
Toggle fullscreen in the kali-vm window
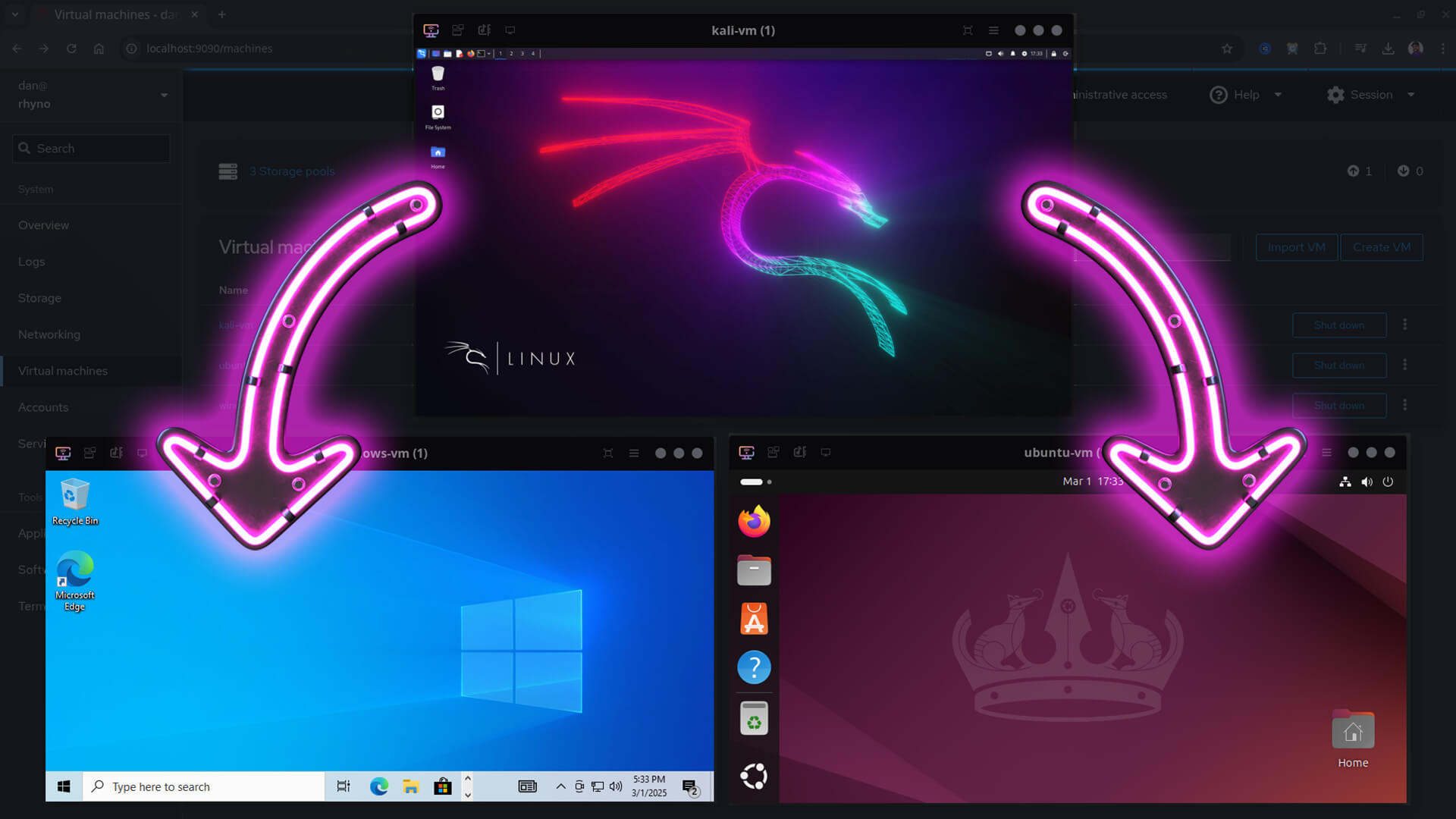click(968, 30)
